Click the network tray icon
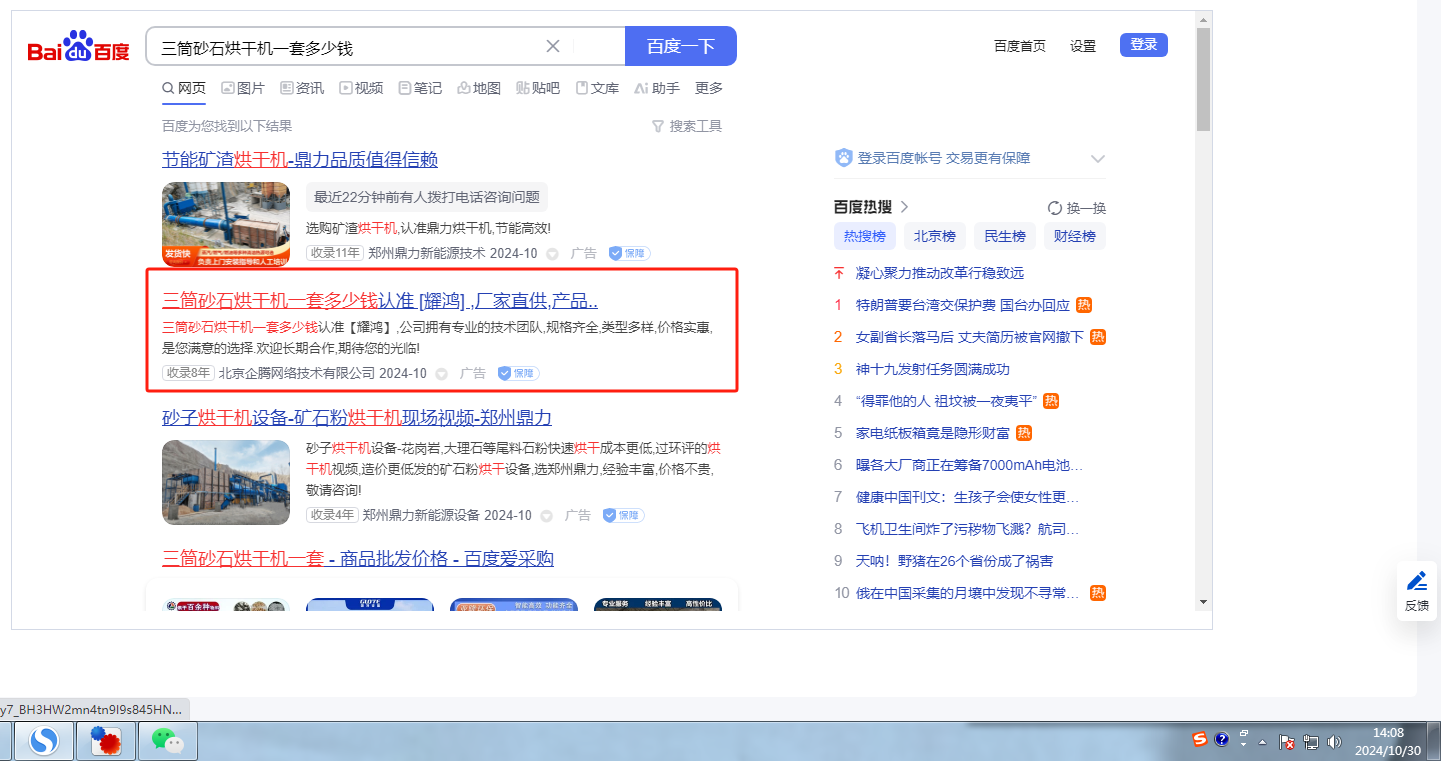The width and height of the screenshot is (1441, 761). tap(1310, 742)
